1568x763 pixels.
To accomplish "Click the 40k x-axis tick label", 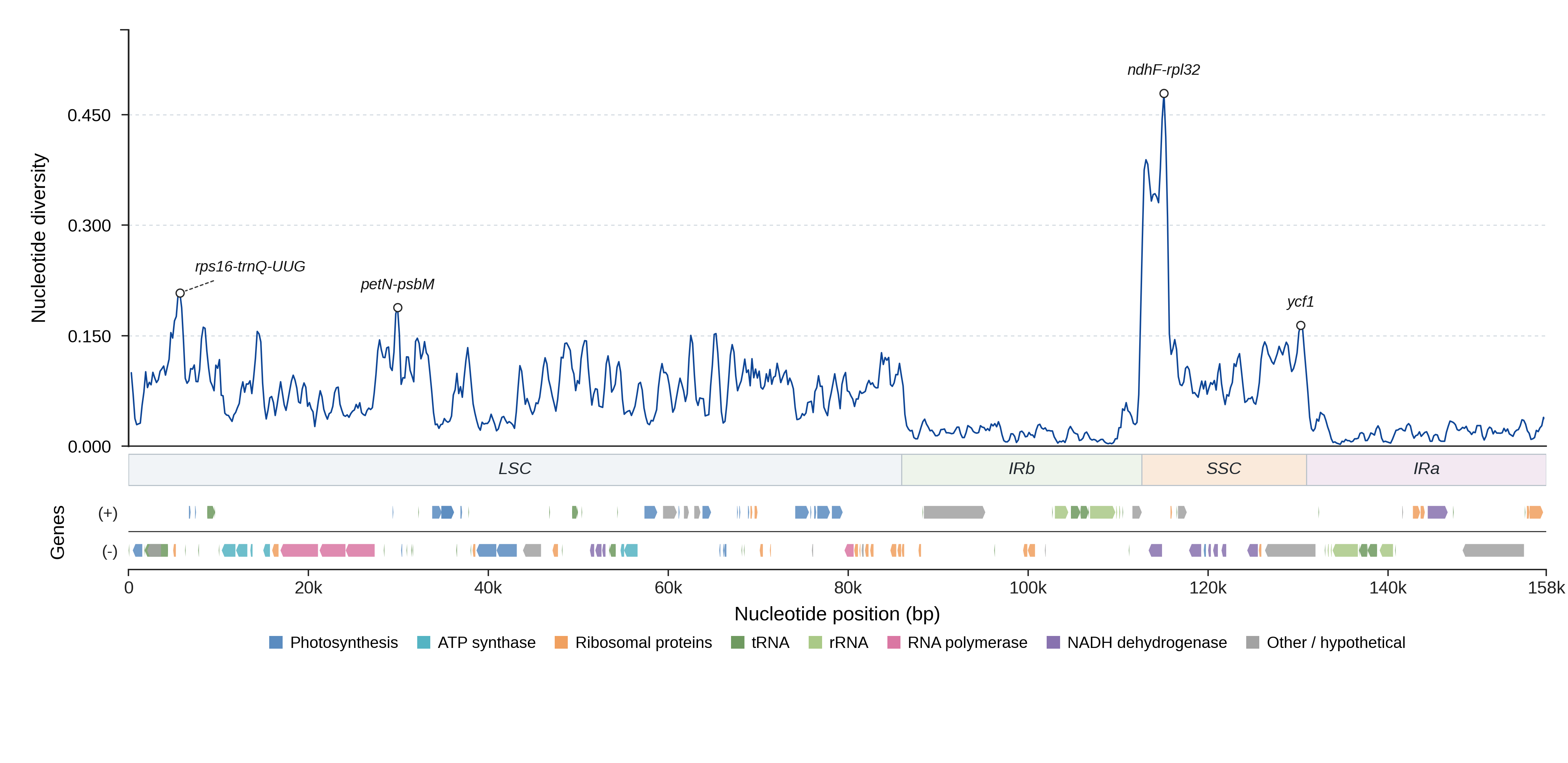I will pyautogui.click(x=488, y=588).
